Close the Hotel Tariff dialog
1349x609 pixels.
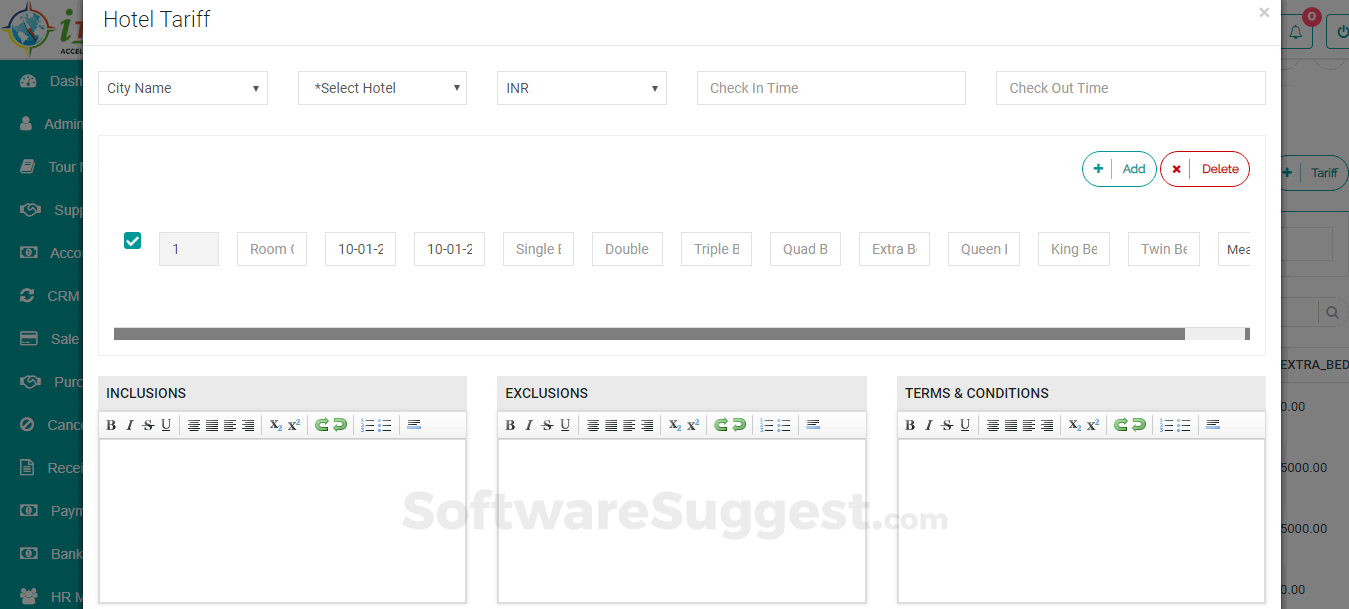point(1264,13)
